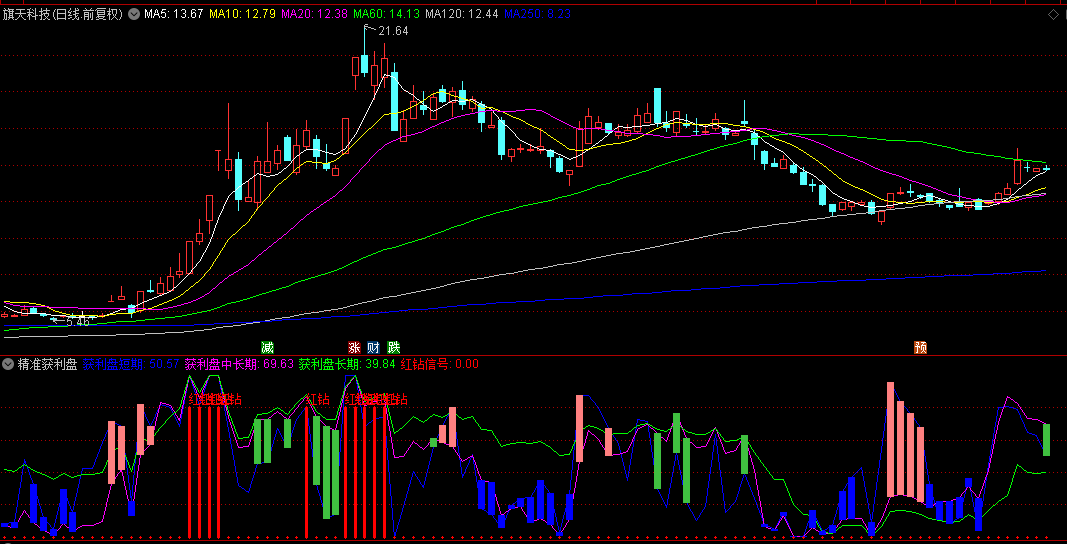
Task: Click the blue 财 event marker
Action: click(374, 347)
